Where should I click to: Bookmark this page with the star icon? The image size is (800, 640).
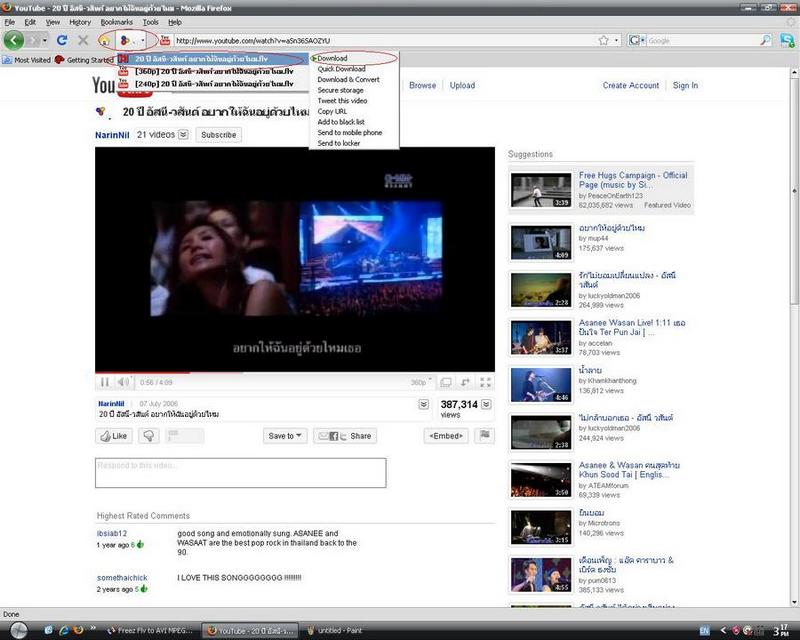(604, 40)
